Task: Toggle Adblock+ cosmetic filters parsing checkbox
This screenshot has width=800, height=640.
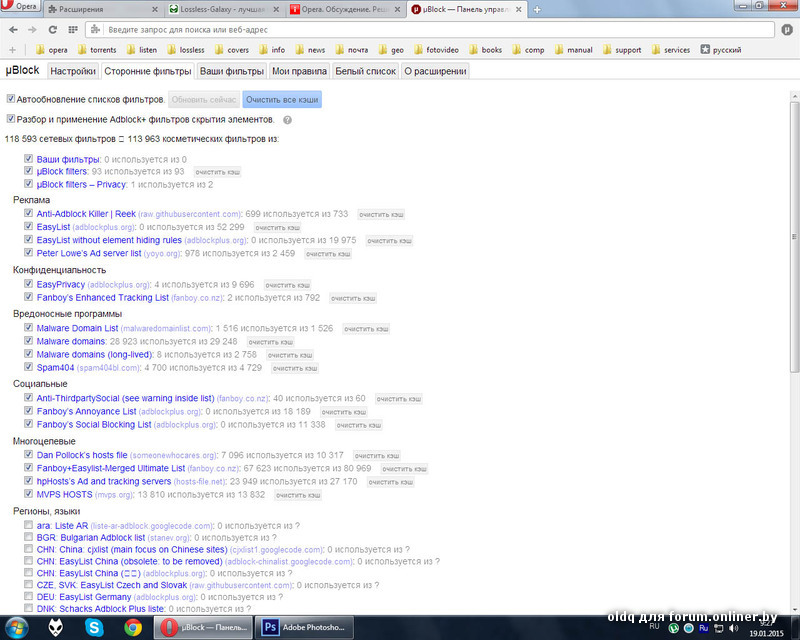Action: pos(11,119)
